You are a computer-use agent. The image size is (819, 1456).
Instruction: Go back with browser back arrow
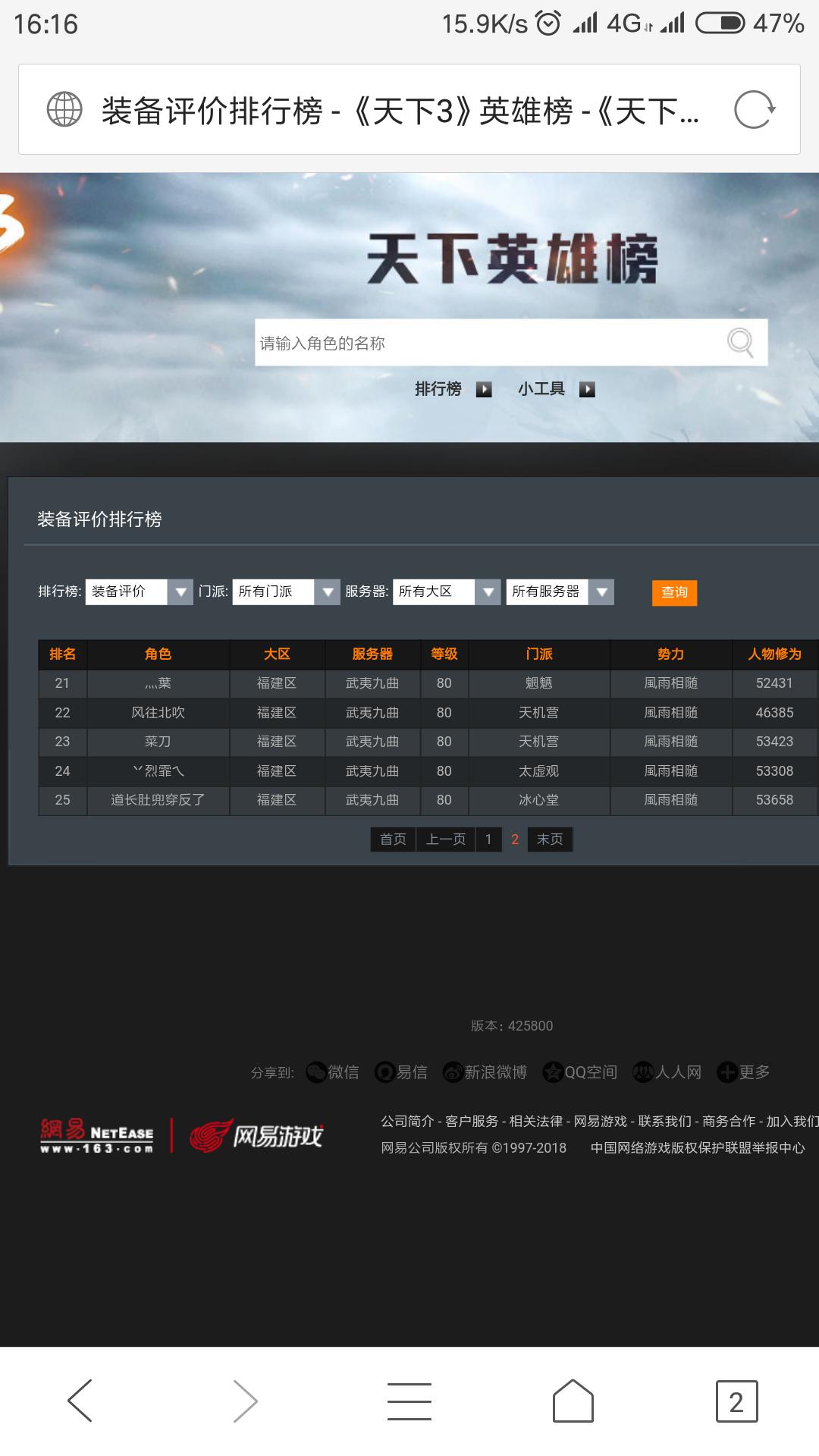click(80, 1400)
